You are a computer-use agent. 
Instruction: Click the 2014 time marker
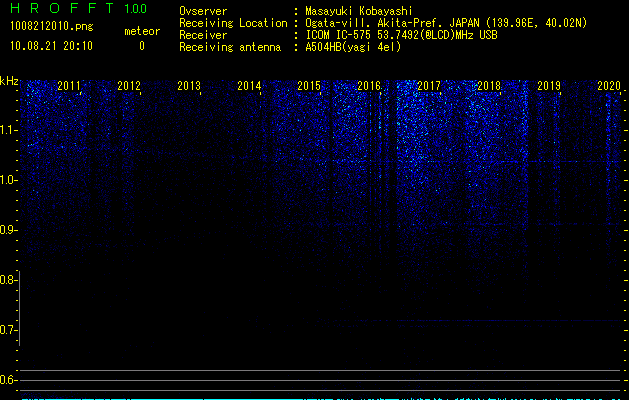[249, 85]
